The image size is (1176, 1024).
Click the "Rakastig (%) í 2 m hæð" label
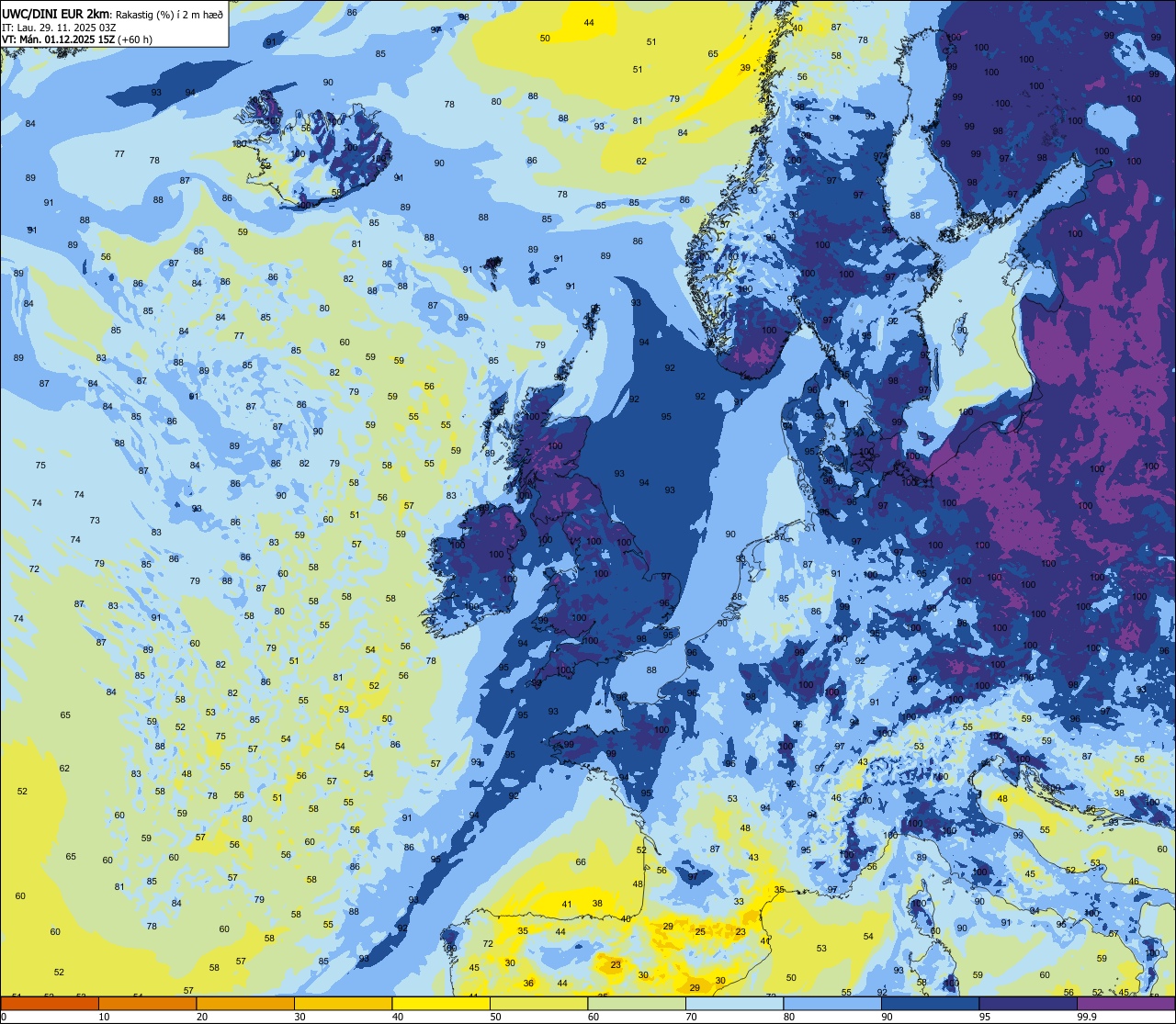(x=169, y=14)
